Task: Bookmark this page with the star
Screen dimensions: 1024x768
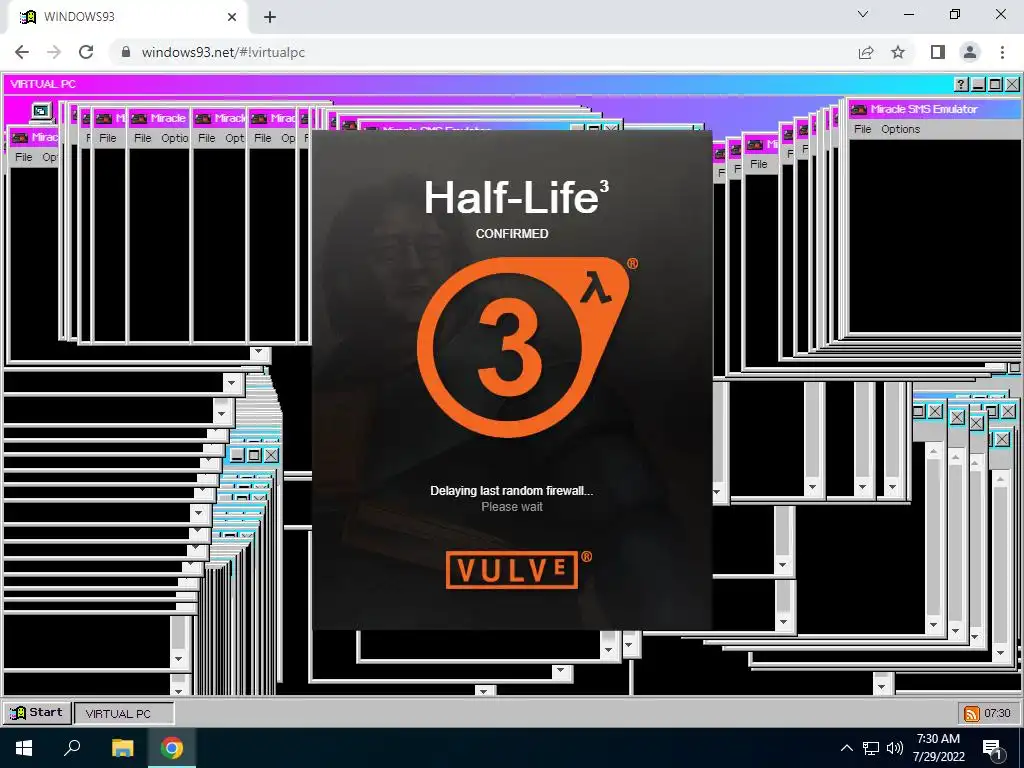Action: coord(898,52)
